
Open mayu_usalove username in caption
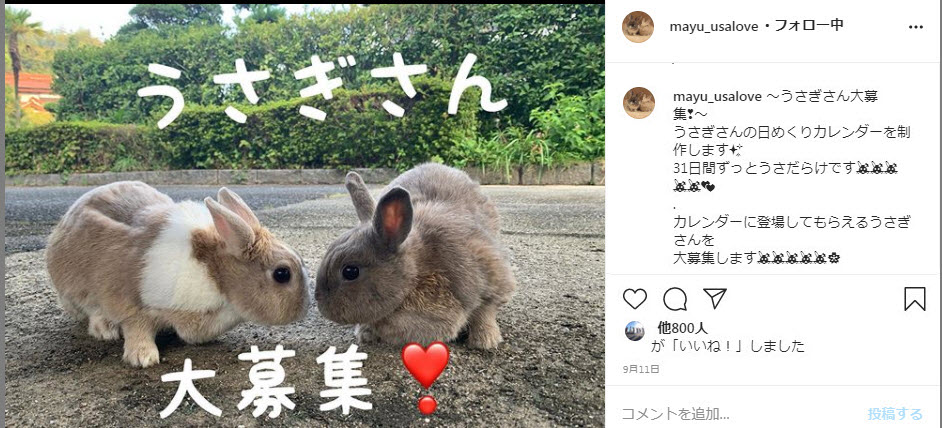pos(718,97)
